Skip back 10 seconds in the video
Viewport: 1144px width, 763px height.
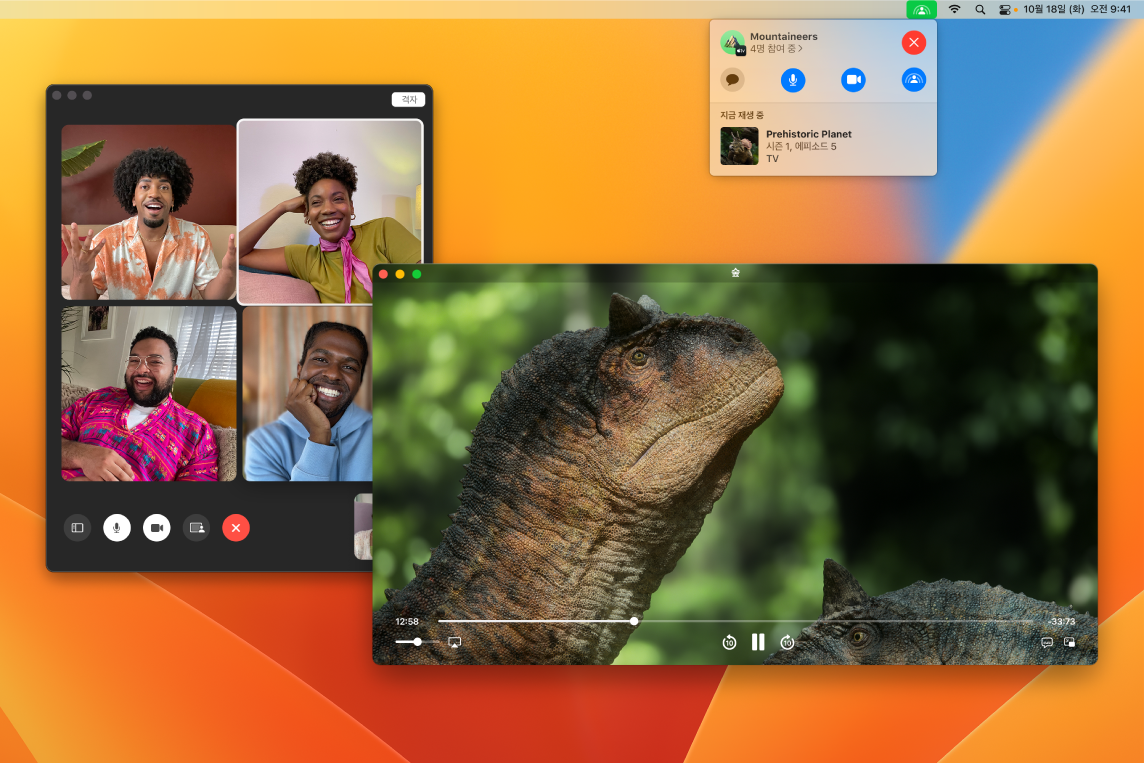click(x=728, y=642)
